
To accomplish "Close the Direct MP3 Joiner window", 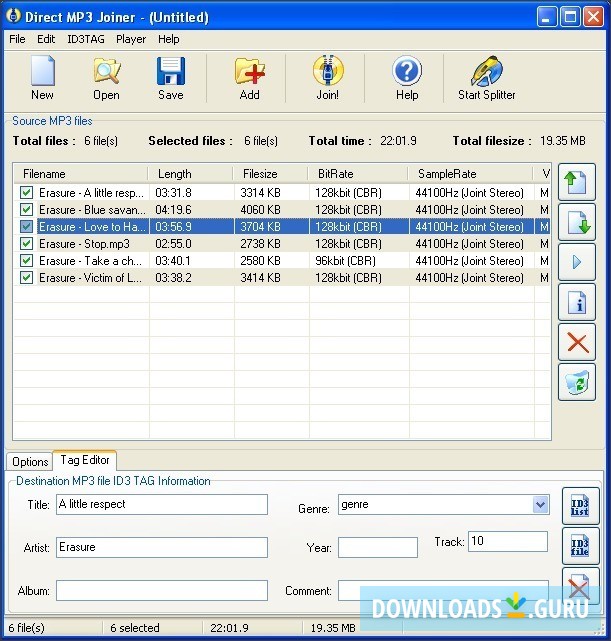I will click(593, 16).
